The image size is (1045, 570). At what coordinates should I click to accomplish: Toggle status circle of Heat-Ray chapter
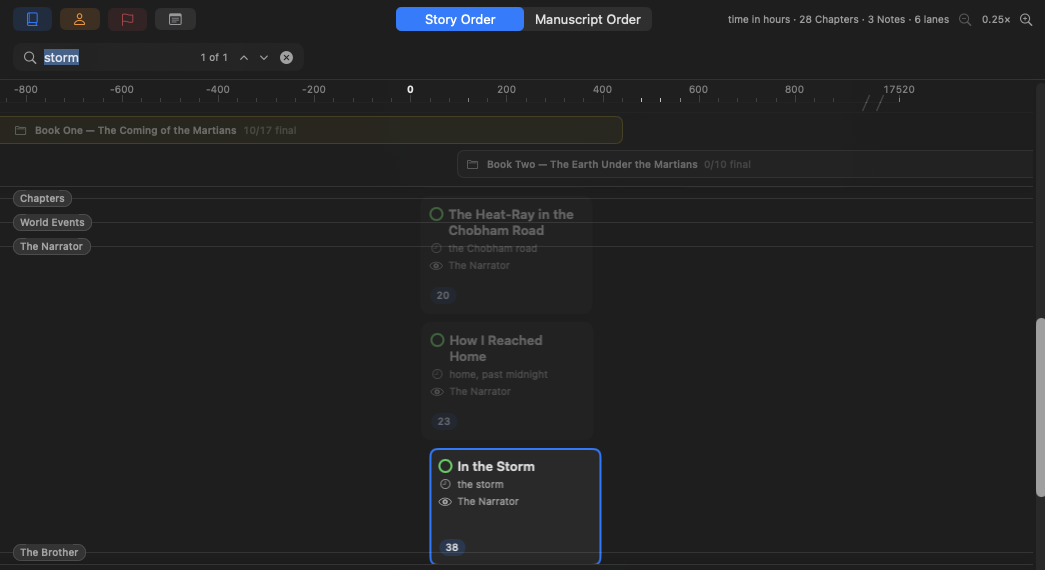click(x=436, y=214)
